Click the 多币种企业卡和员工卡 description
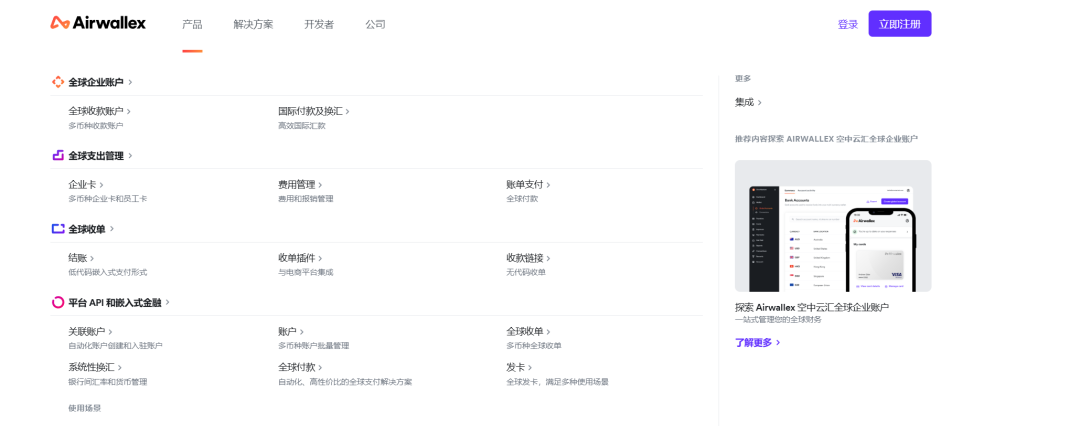Screen dimensions: 1080x426 point(107,199)
